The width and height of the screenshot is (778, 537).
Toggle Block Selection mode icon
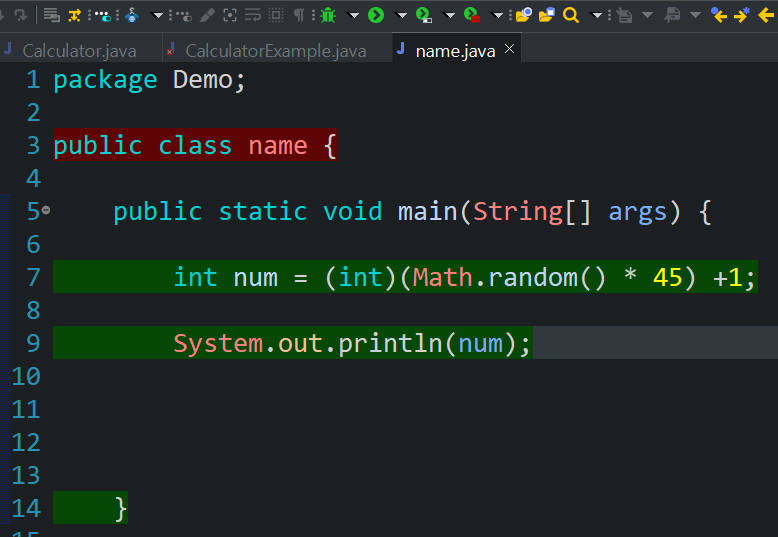276,15
